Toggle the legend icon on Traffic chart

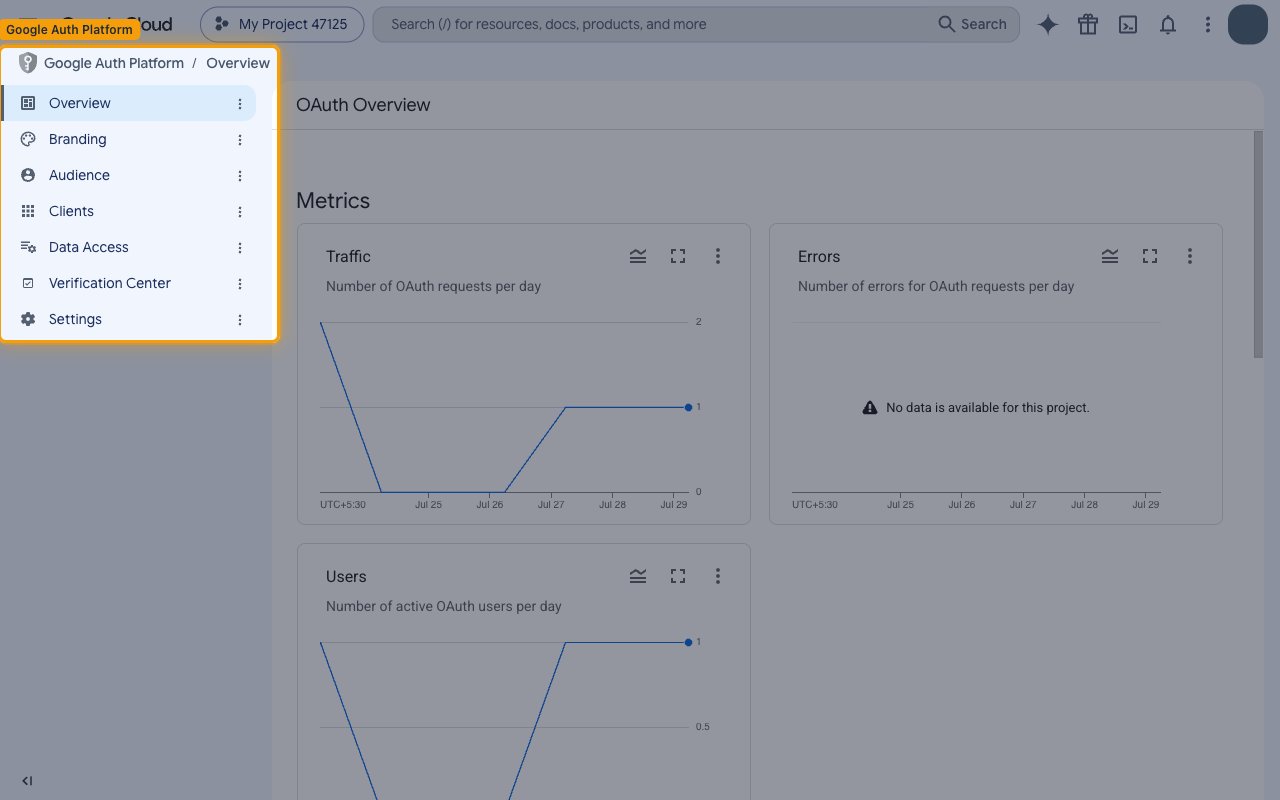(x=638, y=257)
